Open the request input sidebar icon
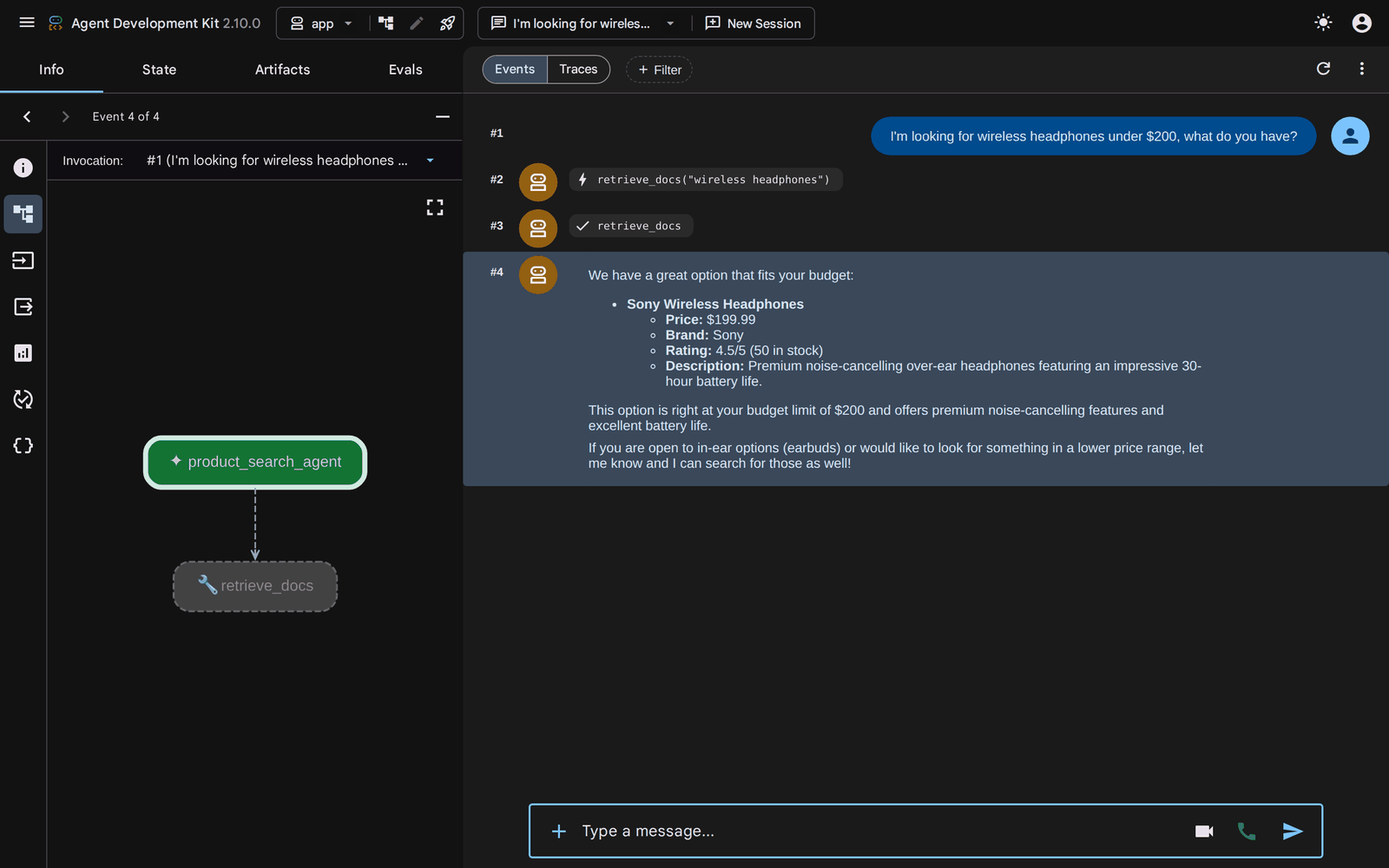 23,260
